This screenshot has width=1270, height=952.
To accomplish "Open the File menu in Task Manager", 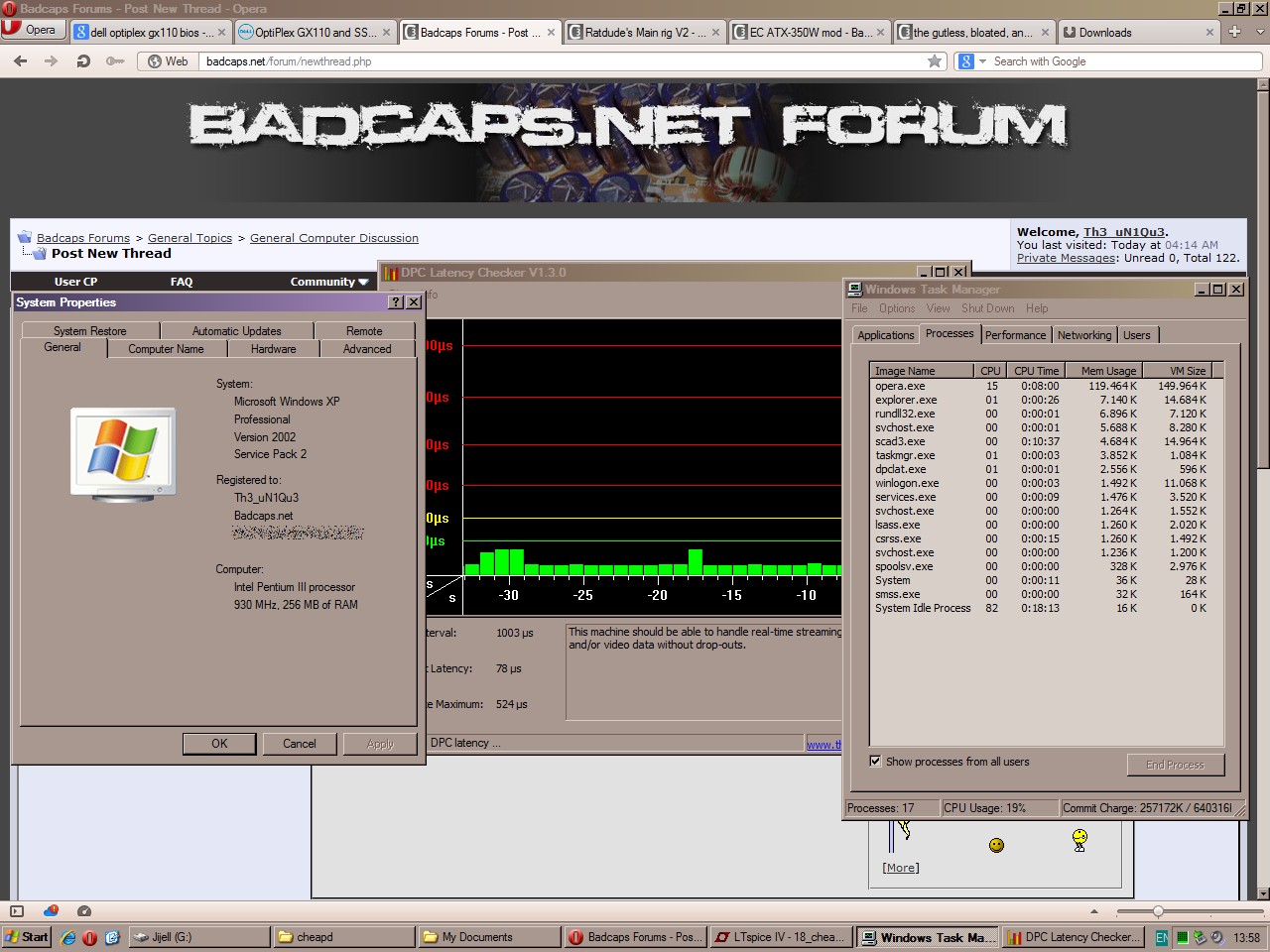I will 859,308.
